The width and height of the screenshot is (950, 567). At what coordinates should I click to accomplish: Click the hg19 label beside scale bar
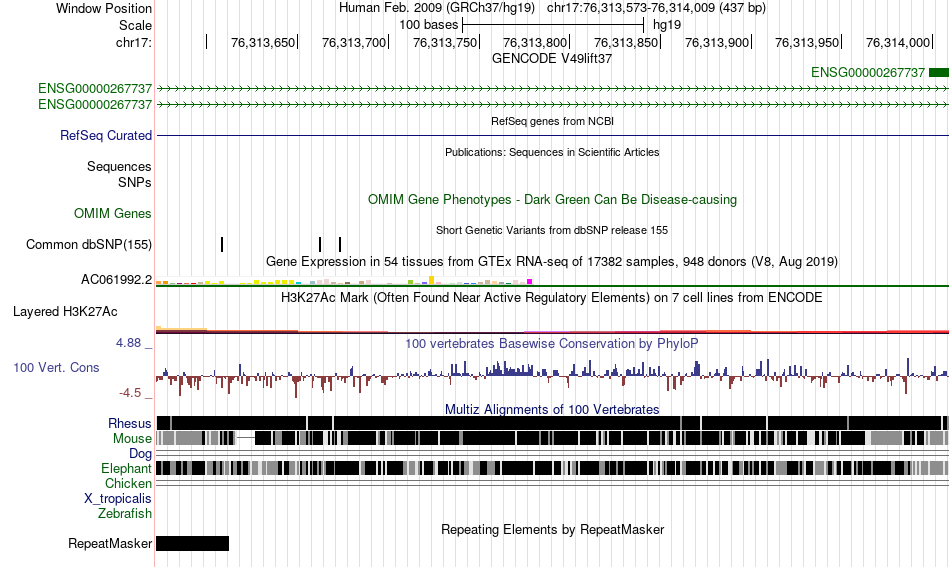(667, 25)
